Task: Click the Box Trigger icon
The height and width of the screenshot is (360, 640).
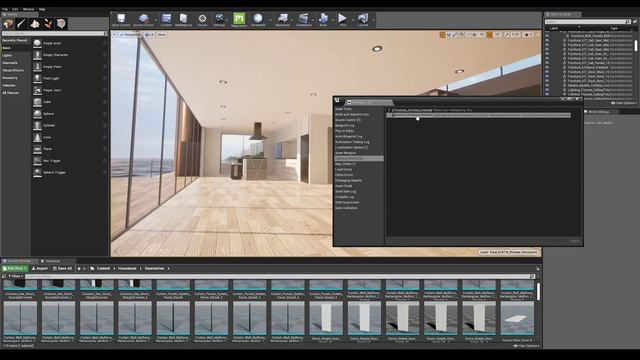Action: [x=38, y=161]
